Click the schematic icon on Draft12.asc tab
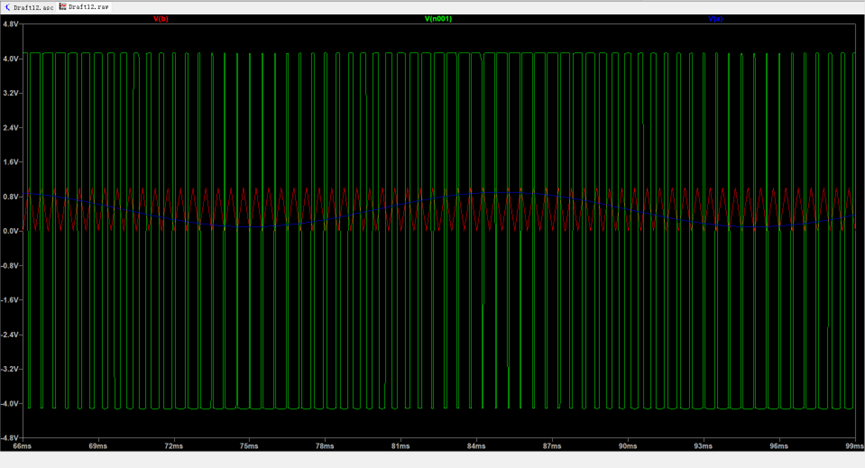865x468 pixels. pos(7,7)
